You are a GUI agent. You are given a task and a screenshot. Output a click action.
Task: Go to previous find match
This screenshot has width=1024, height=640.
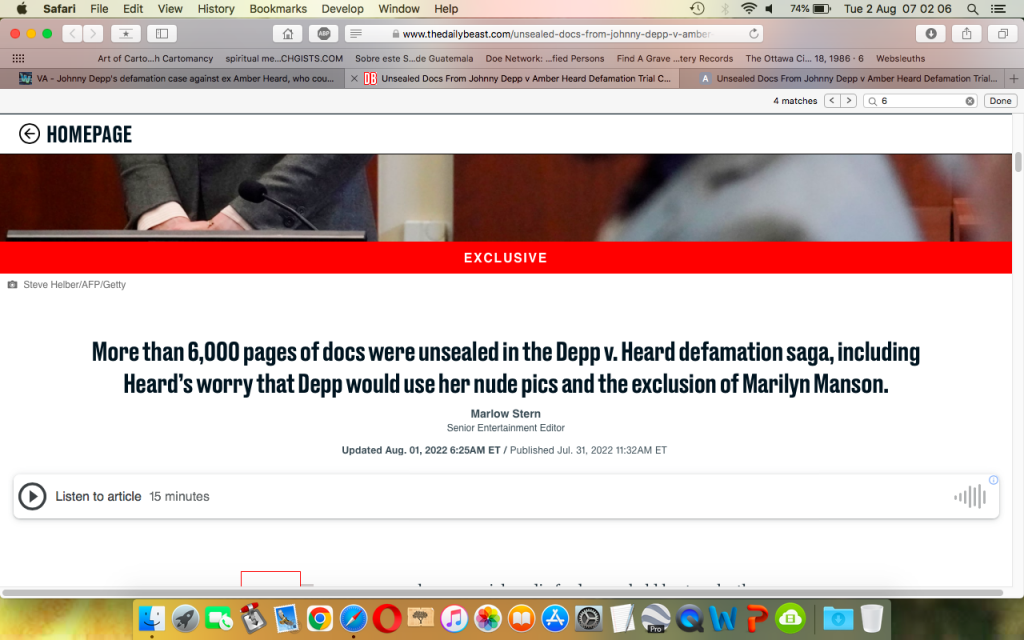pos(832,101)
